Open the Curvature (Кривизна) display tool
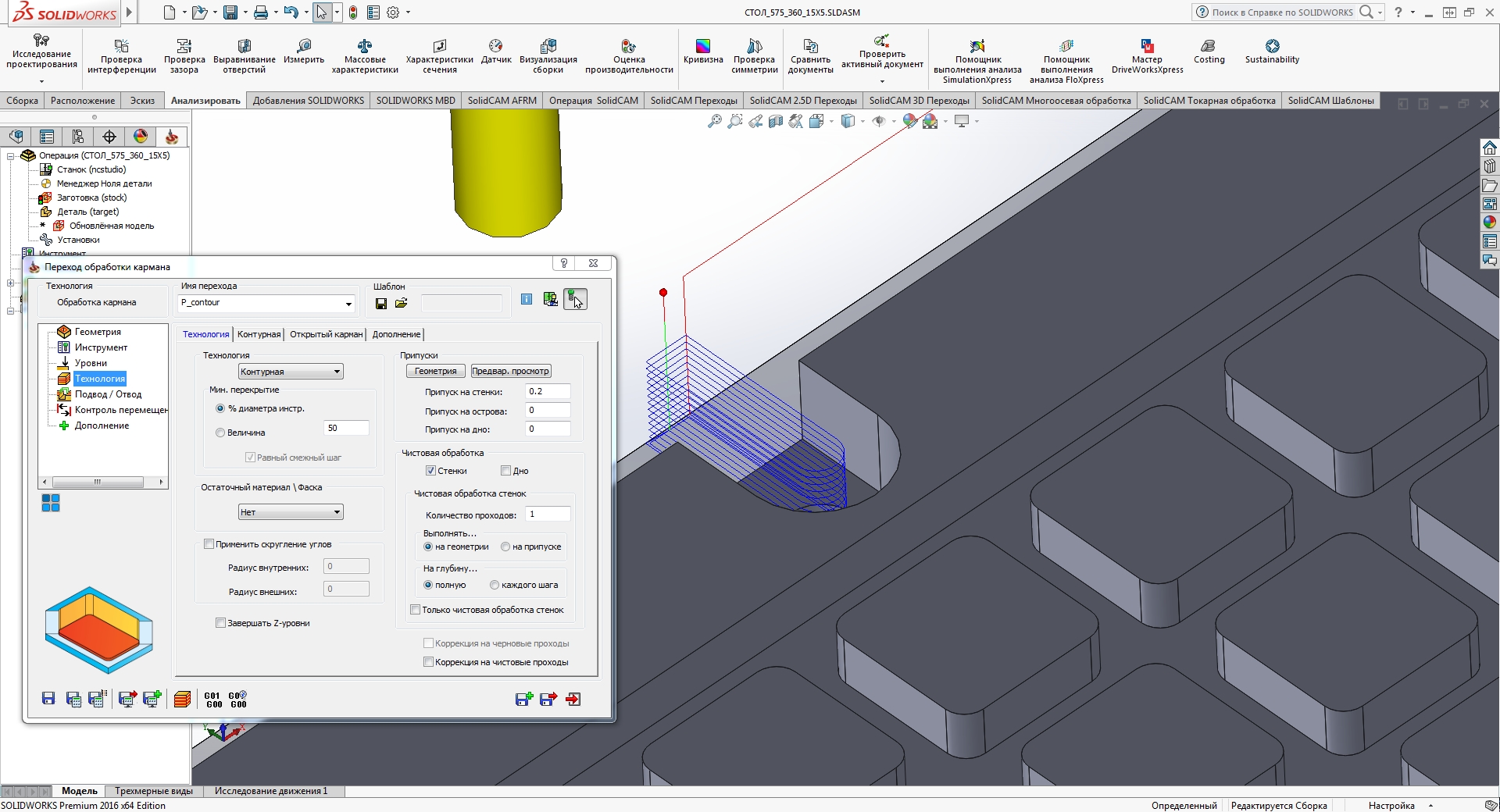This screenshot has height=812, width=1500. (x=703, y=52)
